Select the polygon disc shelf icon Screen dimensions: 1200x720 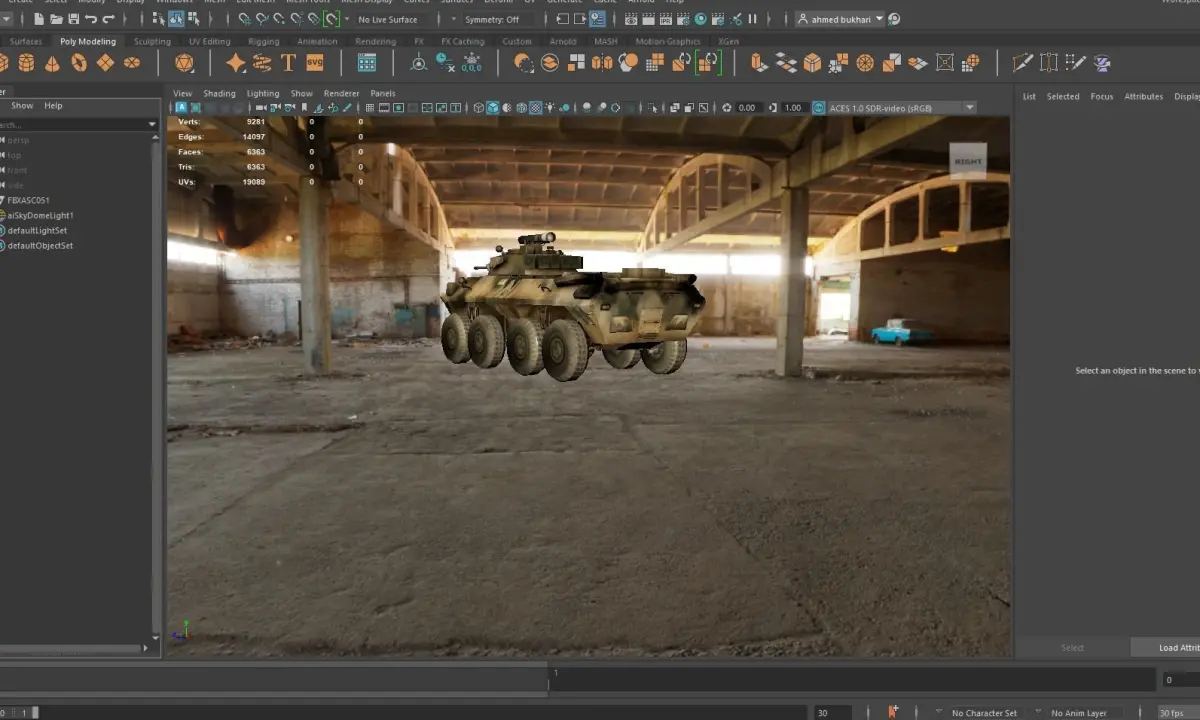(x=131, y=63)
